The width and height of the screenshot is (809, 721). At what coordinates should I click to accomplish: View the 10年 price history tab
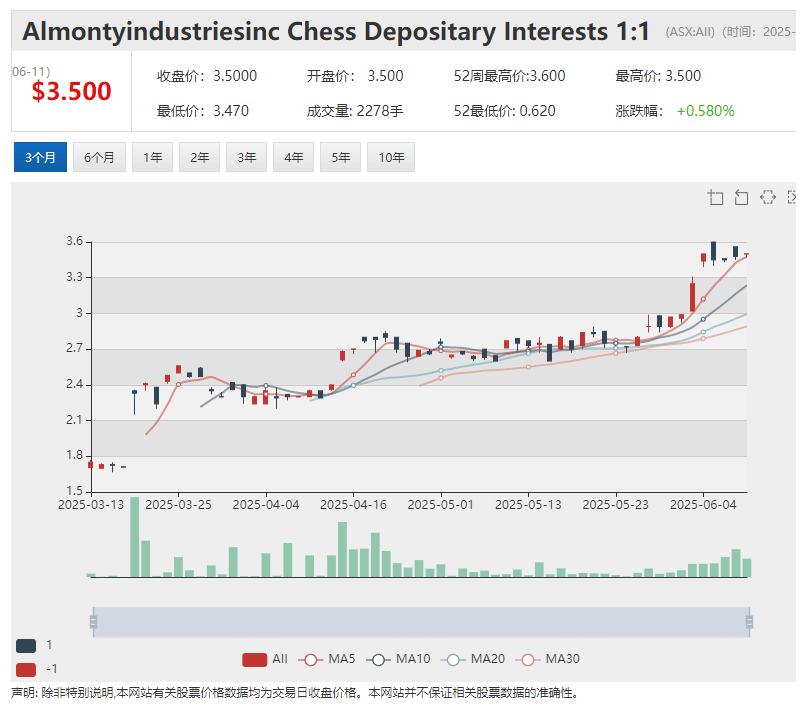pyautogui.click(x=391, y=157)
